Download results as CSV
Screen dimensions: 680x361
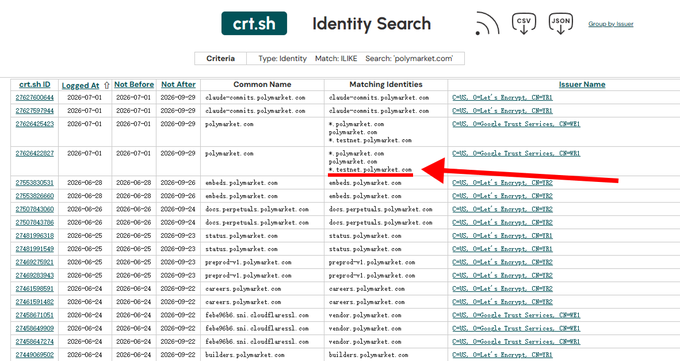(523, 23)
